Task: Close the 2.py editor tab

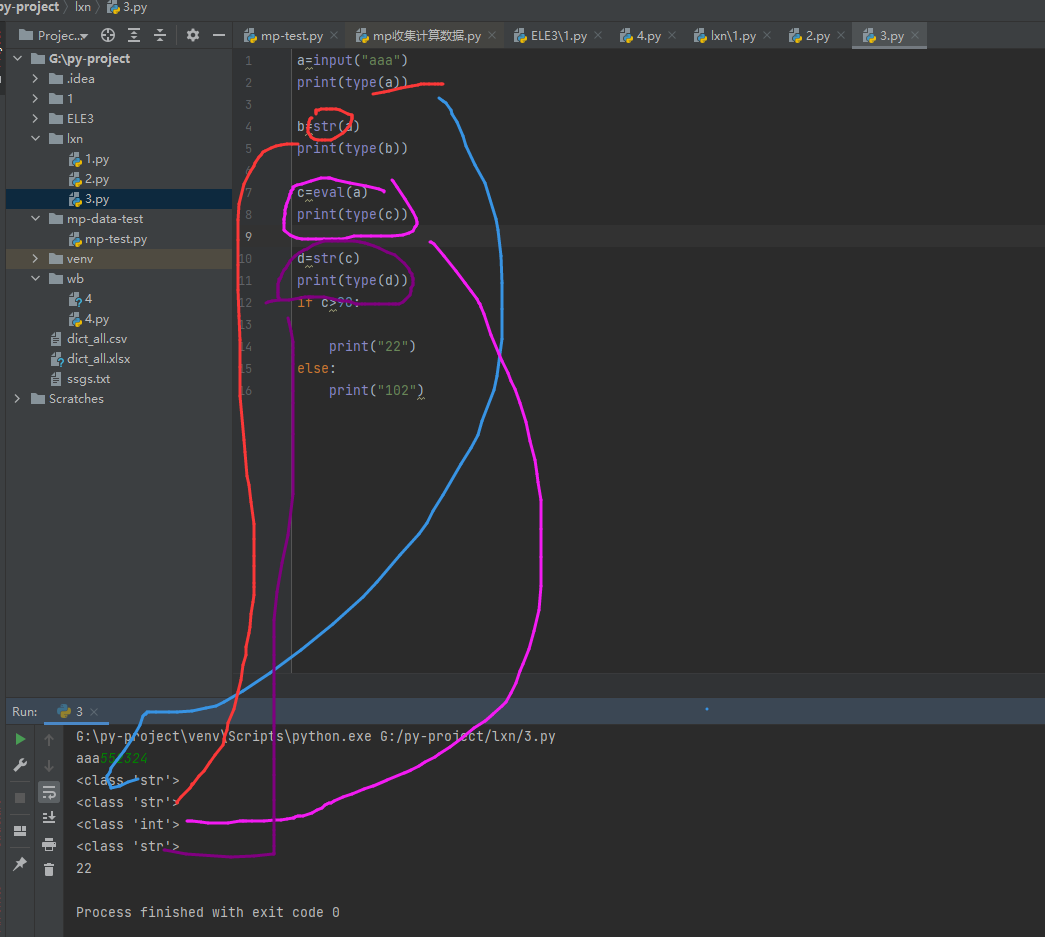Action: click(841, 35)
